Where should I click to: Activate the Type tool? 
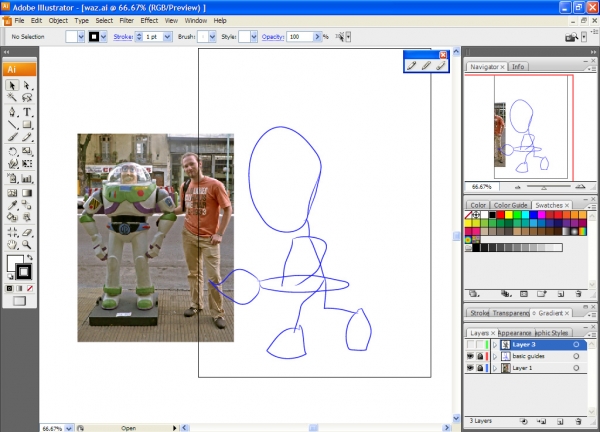click(26, 112)
